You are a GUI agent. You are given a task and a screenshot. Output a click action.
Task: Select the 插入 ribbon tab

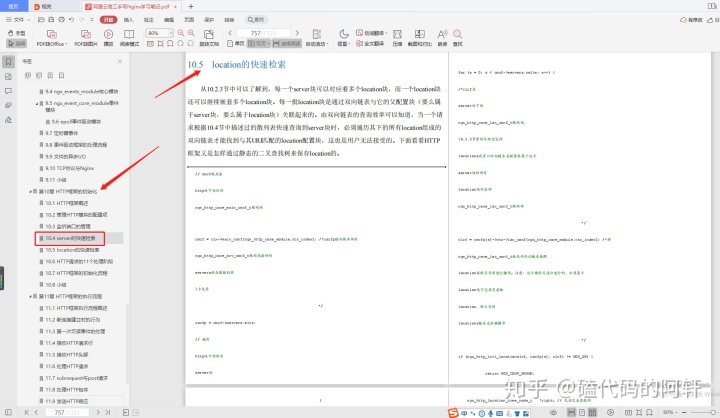[x=129, y=20]
